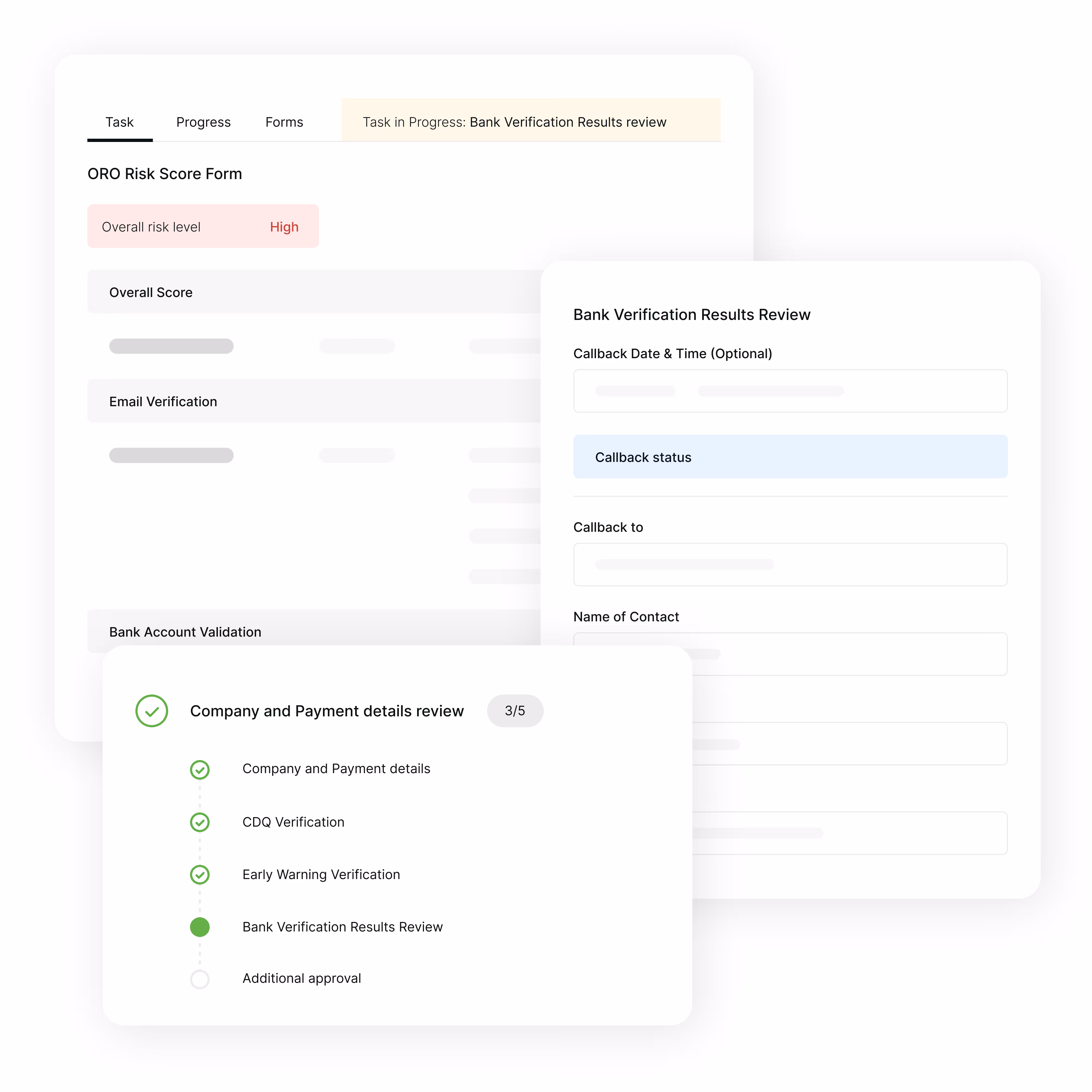Viewport: 1092px width, 1092px height.
Task: Switch to the Progress tab
Action: point(203,122)
